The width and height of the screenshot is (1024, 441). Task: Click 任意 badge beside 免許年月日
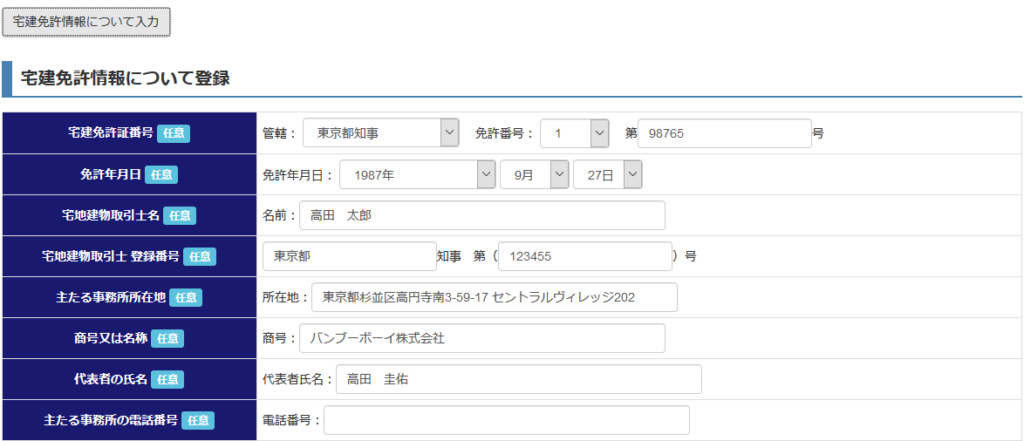pos(161,174)
